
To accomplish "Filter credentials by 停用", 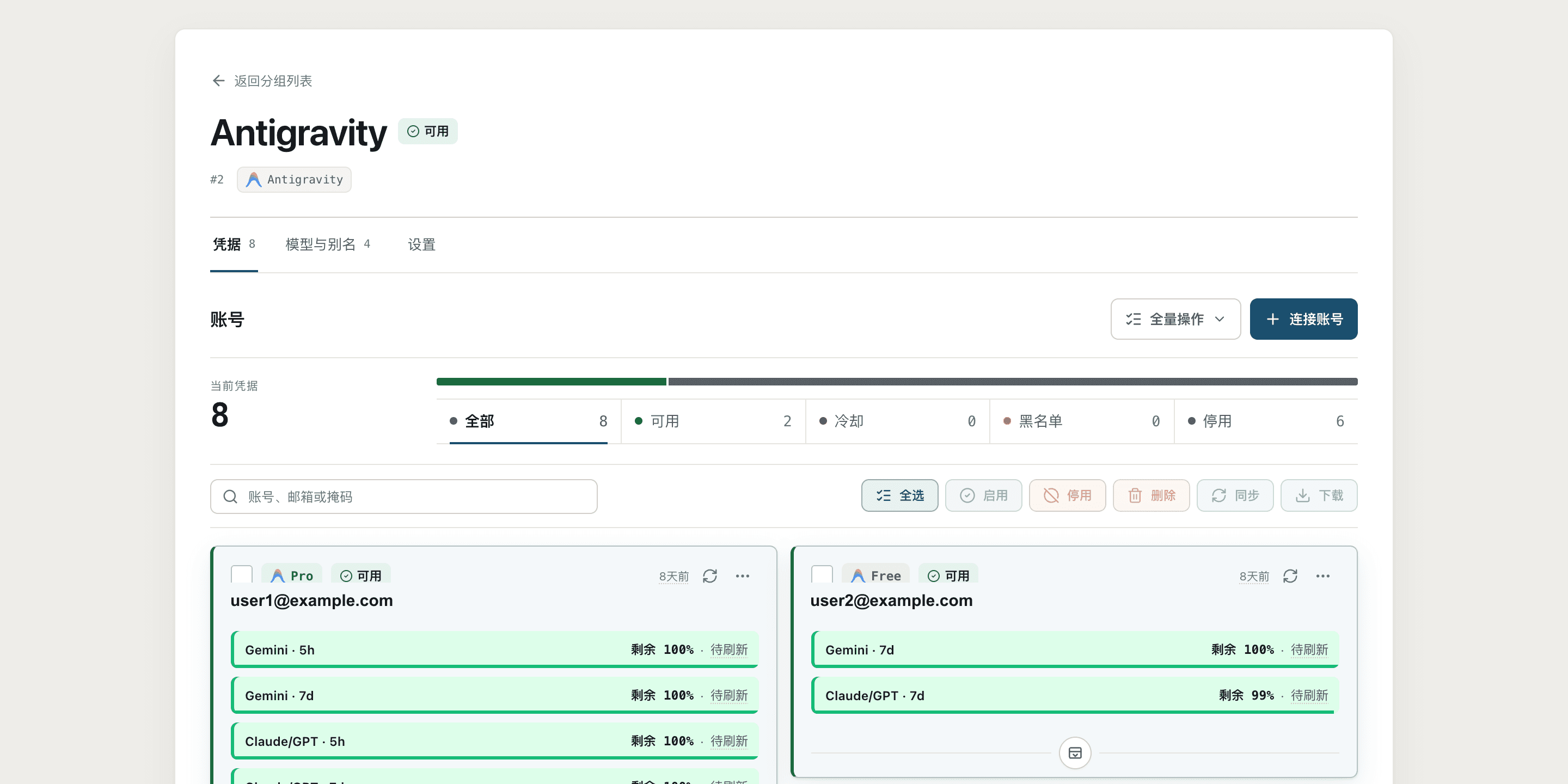I will [1265, 421].
